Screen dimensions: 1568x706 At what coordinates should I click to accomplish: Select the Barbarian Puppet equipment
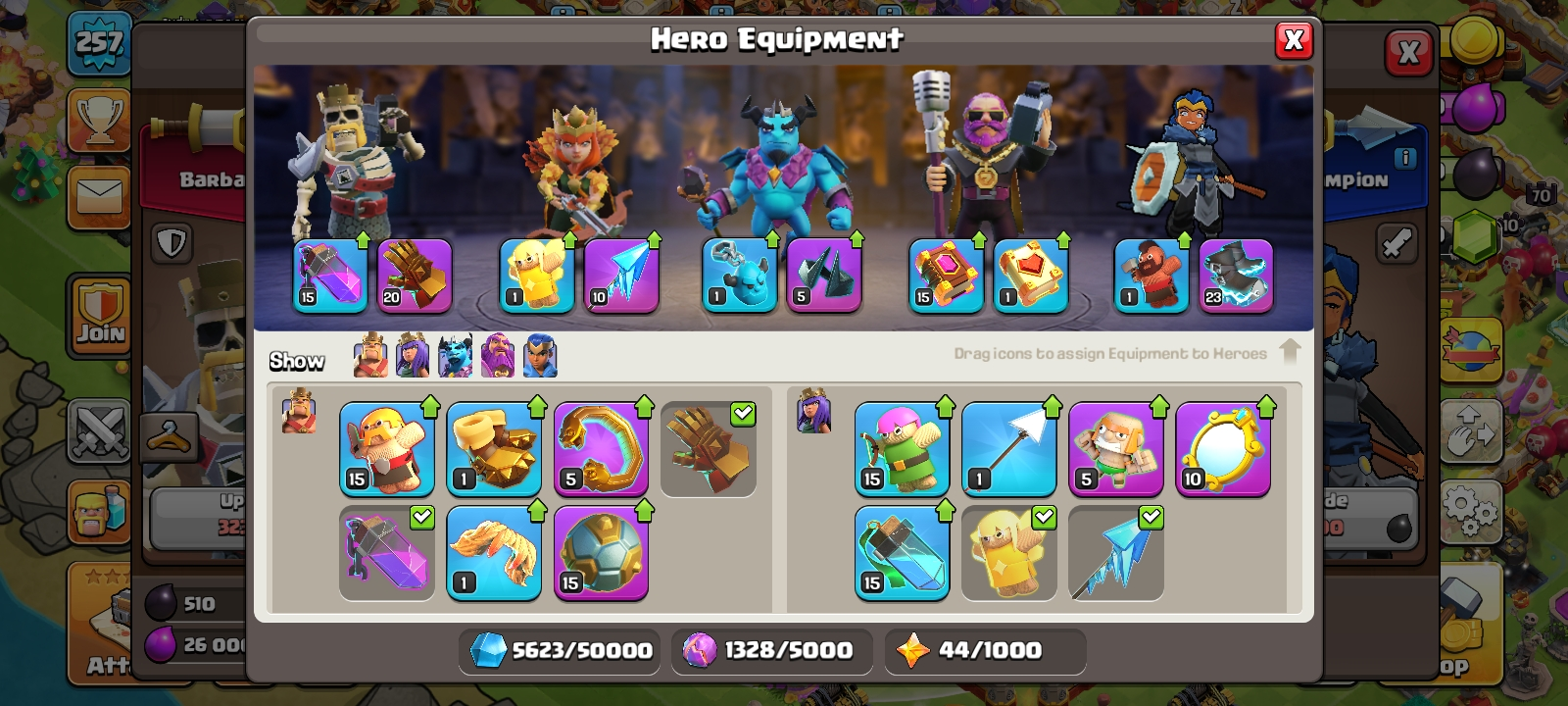pos(387,448)
